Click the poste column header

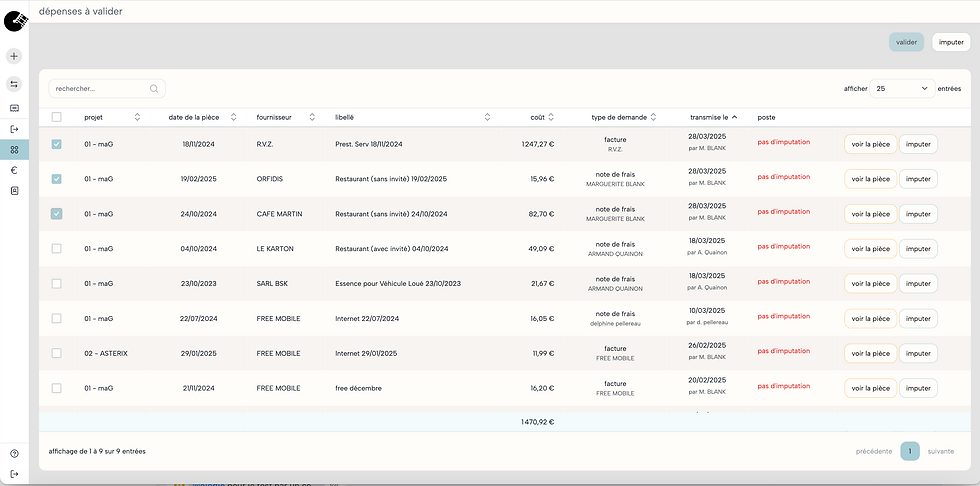tap(766, 117)
